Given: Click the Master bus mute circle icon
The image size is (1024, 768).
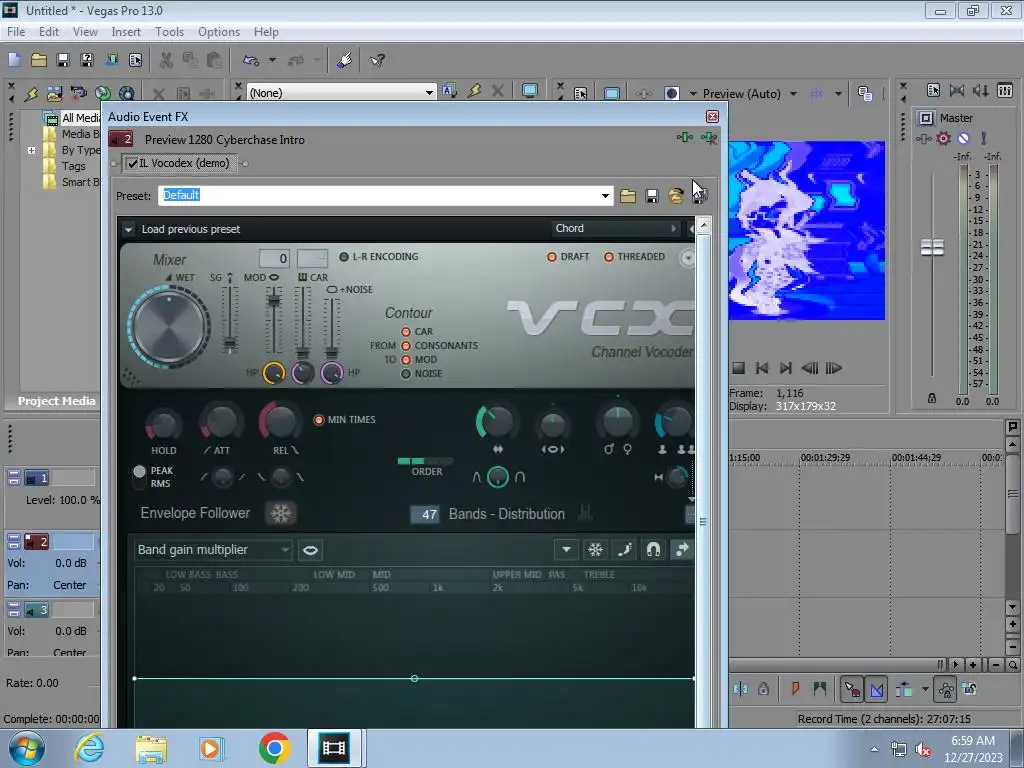Looking at the screenshot, I should pos(963,138).
